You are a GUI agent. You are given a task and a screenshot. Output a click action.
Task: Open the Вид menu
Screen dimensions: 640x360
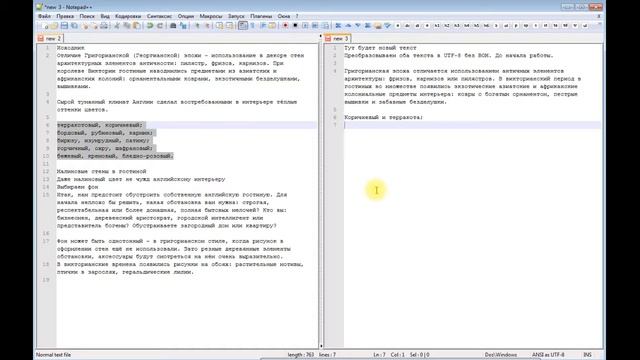click(x=105, y=16)
